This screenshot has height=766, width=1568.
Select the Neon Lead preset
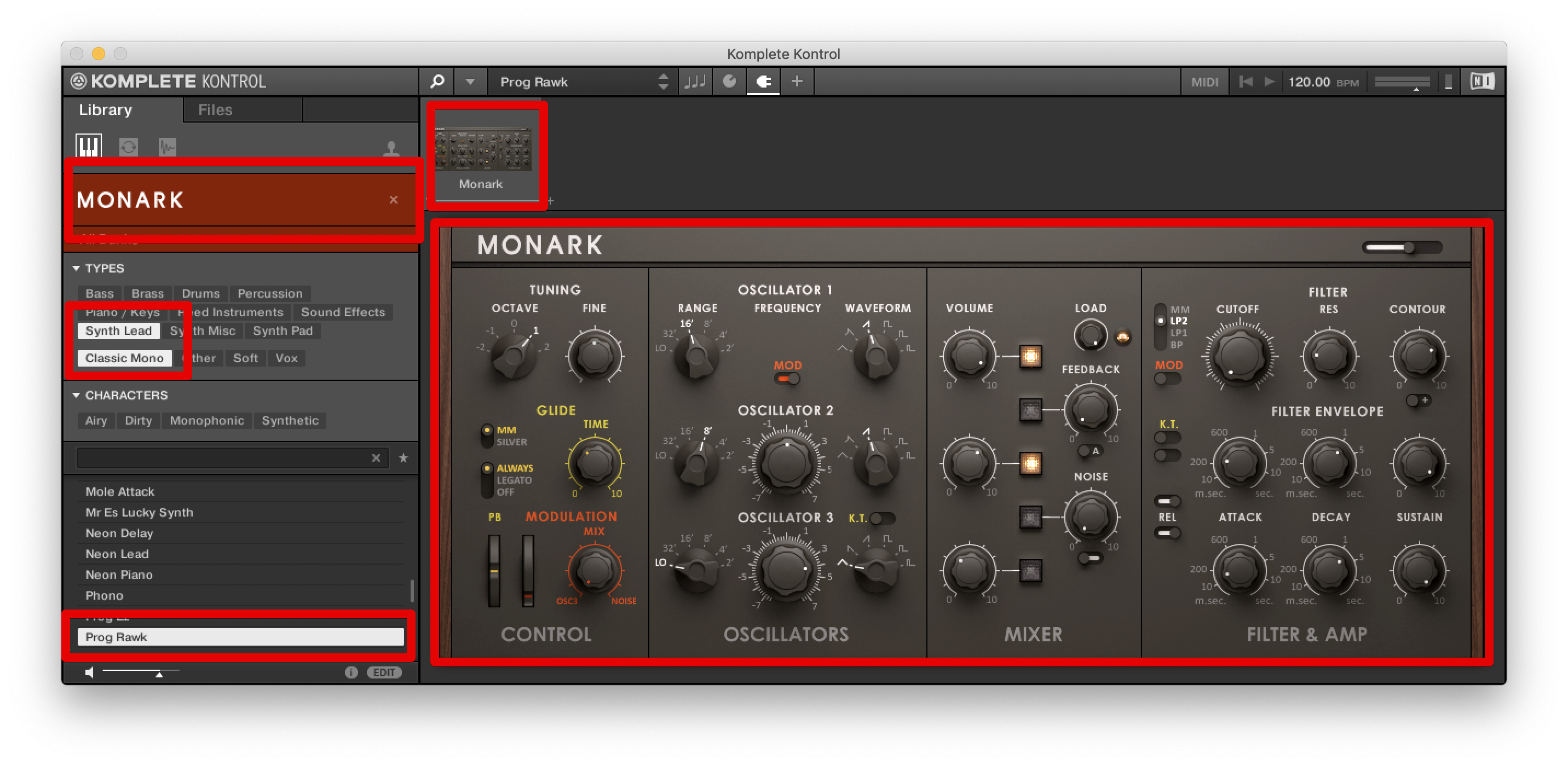240,554
